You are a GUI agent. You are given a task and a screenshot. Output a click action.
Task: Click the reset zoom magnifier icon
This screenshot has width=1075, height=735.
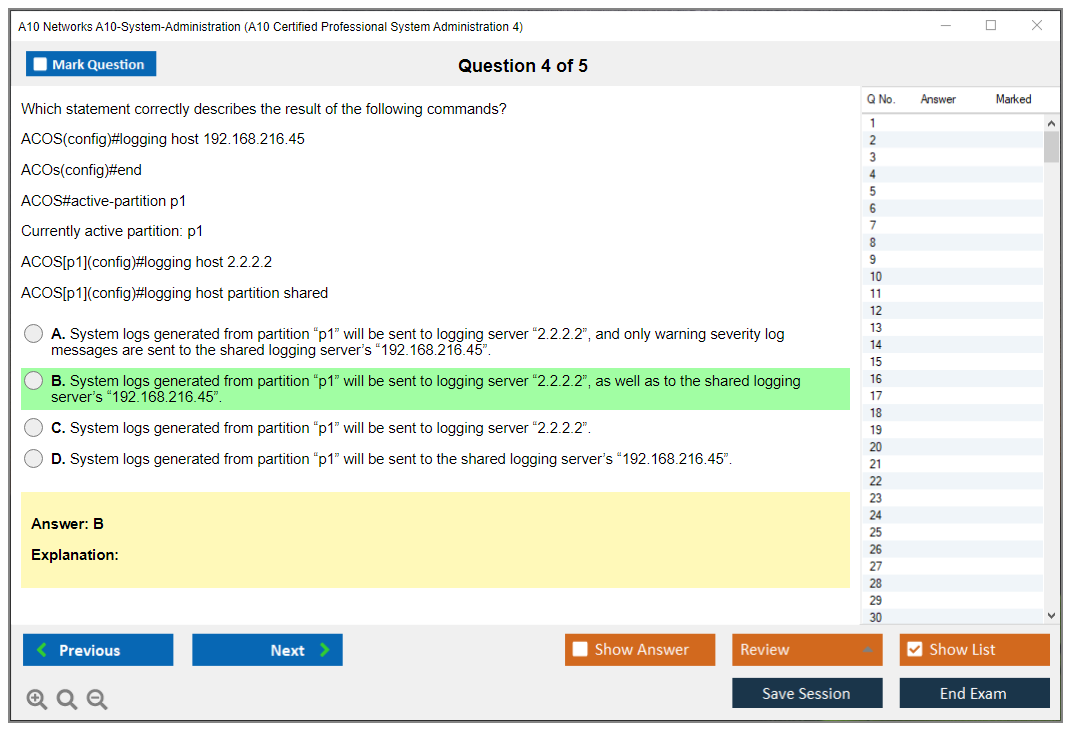pos(67,700)
